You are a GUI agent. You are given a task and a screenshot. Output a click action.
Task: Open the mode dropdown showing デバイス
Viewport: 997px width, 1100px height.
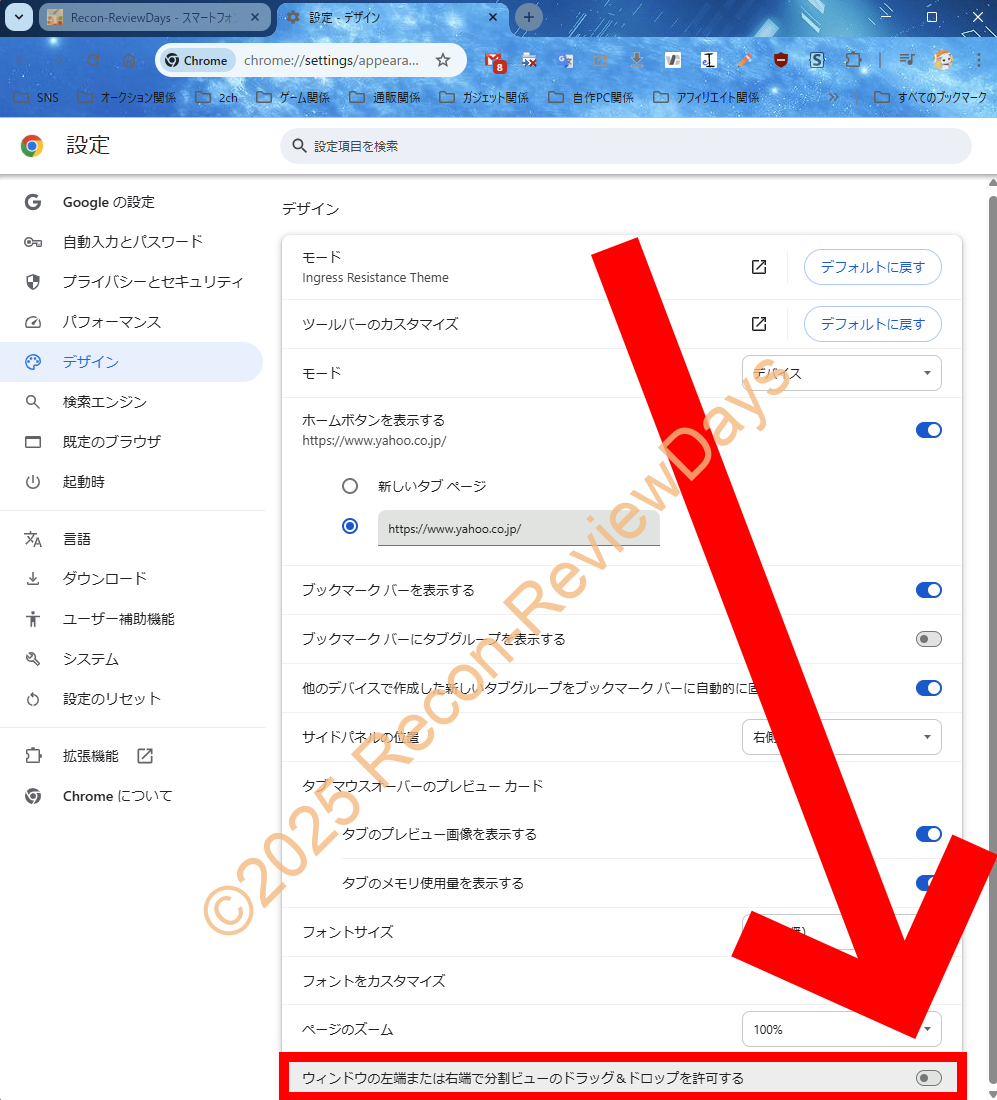pyautogui.click(x=841, y=373)
